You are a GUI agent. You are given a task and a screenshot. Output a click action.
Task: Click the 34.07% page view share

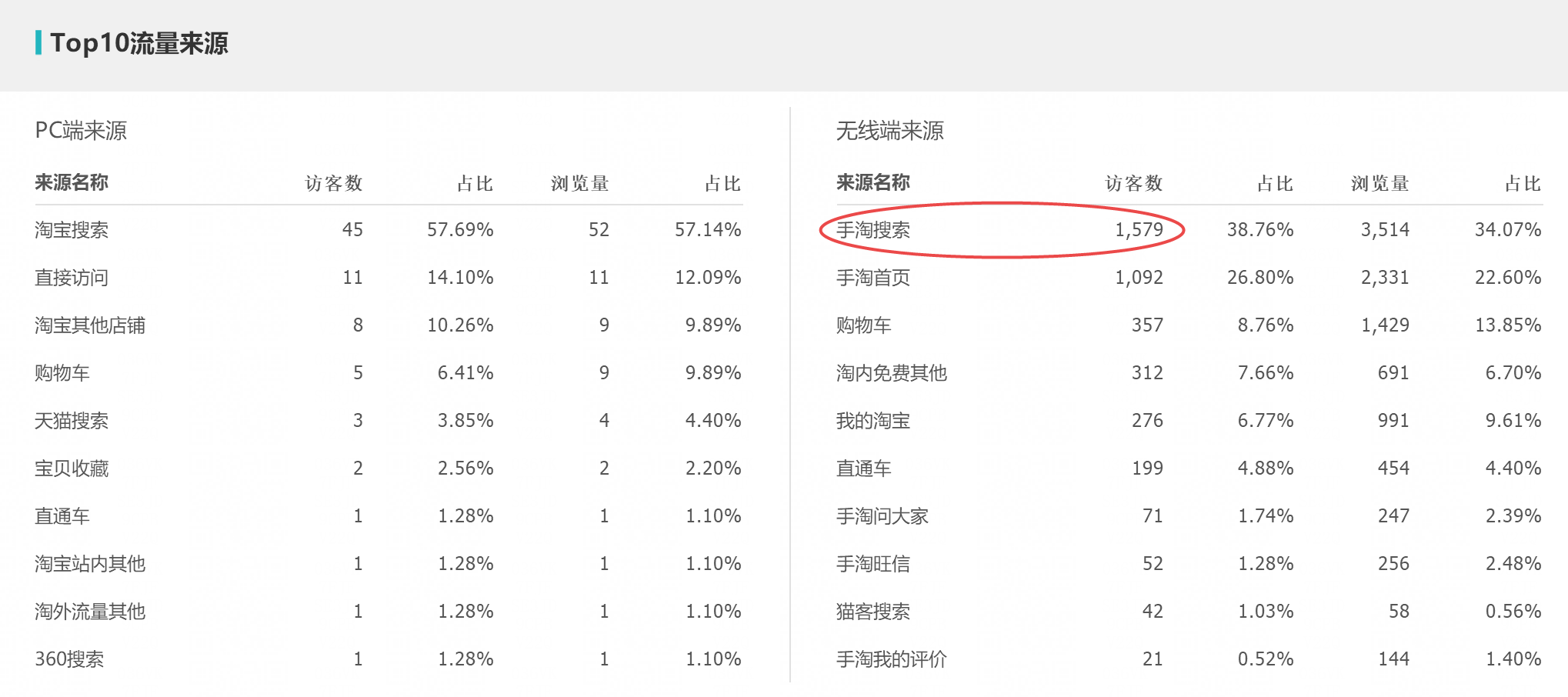pos(1508,230)
